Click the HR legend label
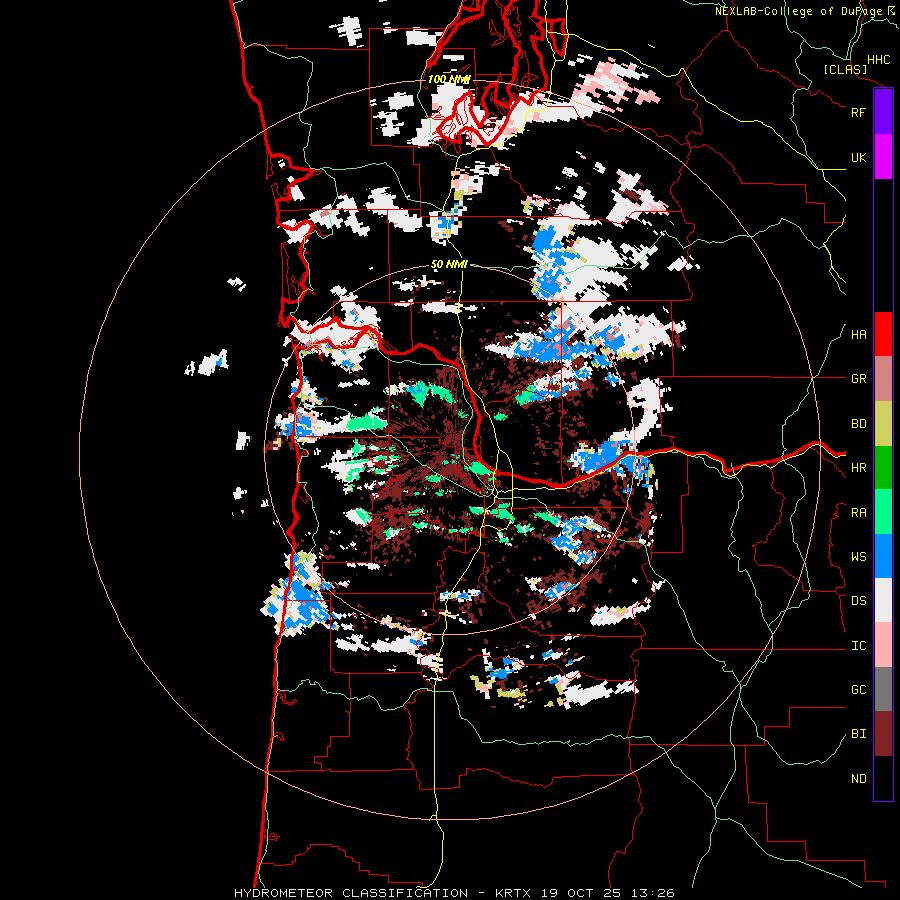 point(859,468)
